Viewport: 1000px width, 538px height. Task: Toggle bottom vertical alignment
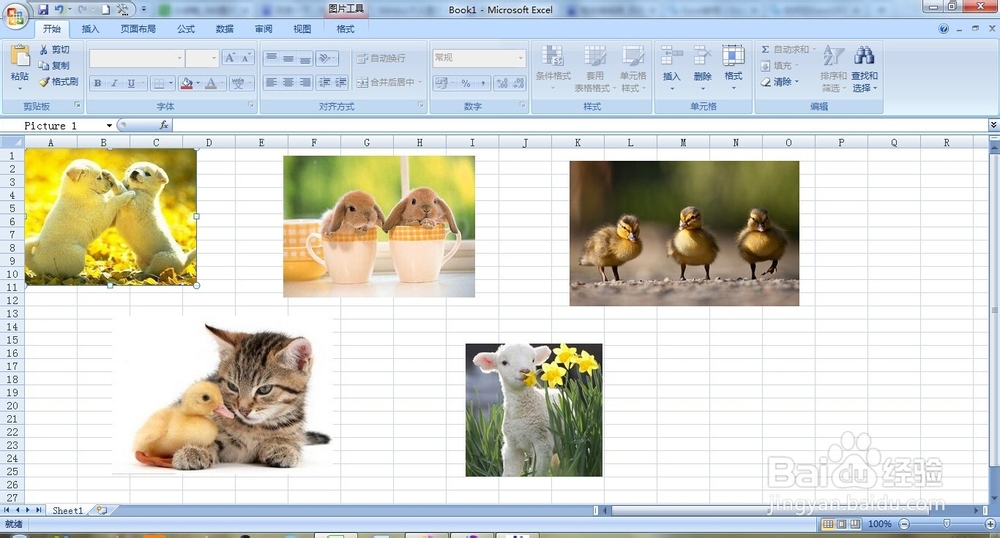pos(305,58)
